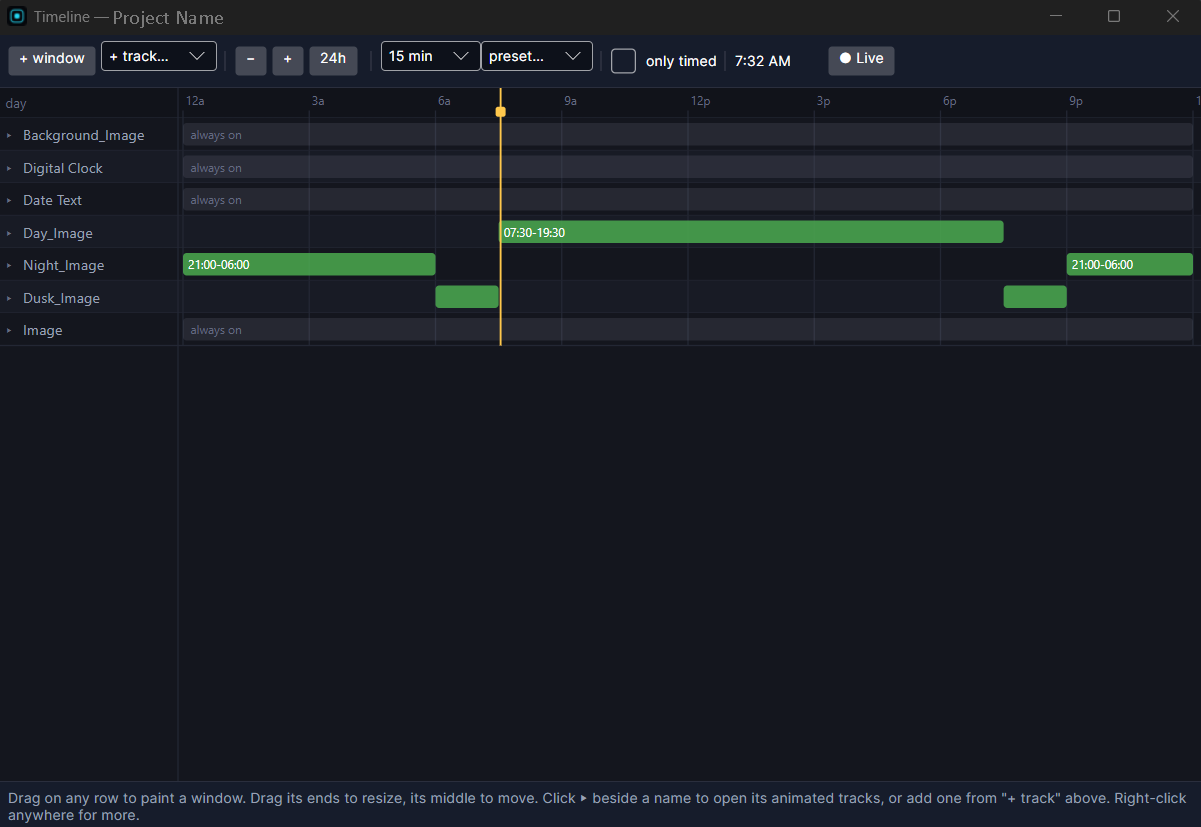The height and width of the screenshot is (827, 1201).
Task: Close the Timeline window
Action: pyautogui.click(x=1173, y=16)
